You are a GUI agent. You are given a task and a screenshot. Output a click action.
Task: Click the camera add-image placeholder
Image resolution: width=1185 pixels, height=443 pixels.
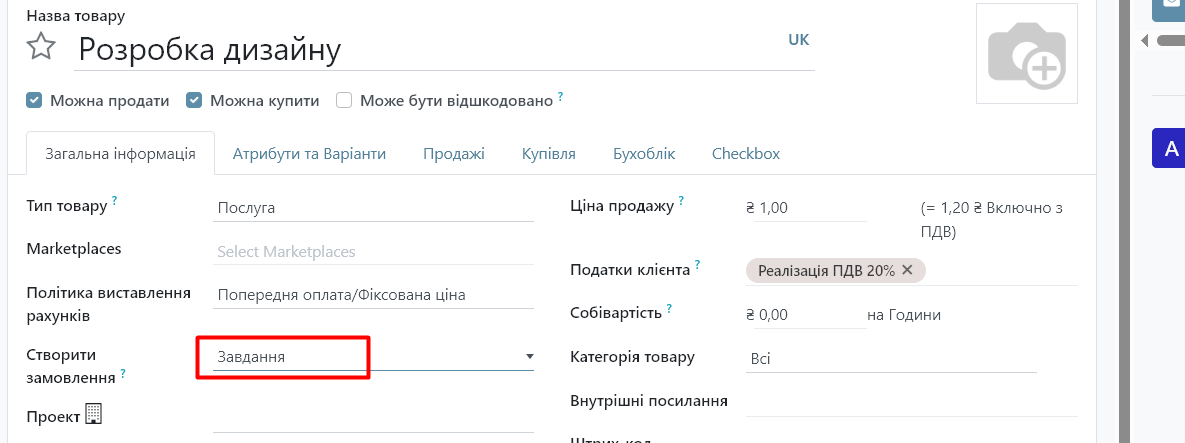click(1026, 53)
